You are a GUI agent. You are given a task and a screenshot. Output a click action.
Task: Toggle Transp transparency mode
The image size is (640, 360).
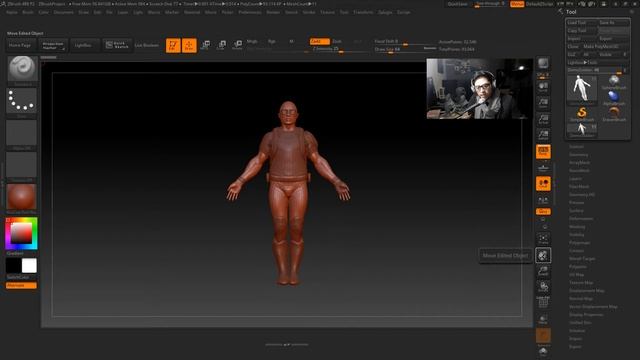[x=543, y=319]
